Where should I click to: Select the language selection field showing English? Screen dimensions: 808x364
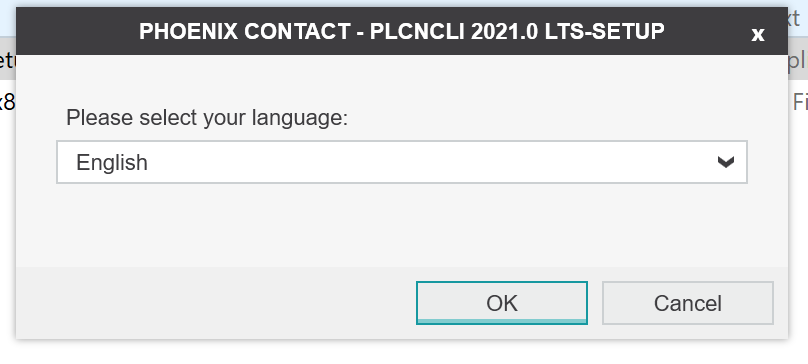pyautogui.click(x=401, y=162)
